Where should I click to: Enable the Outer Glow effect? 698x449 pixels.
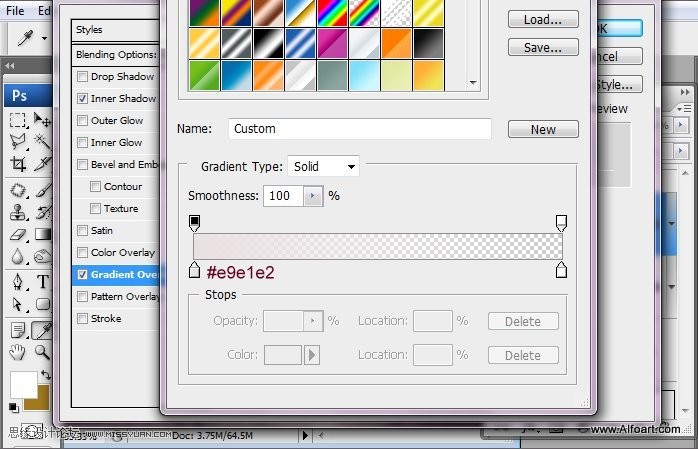82,121
